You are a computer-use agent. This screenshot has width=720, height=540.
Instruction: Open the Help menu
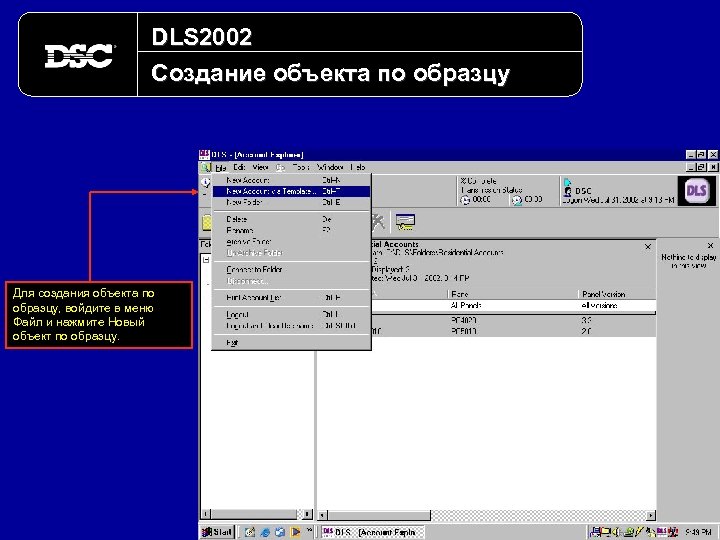point(358,168)
